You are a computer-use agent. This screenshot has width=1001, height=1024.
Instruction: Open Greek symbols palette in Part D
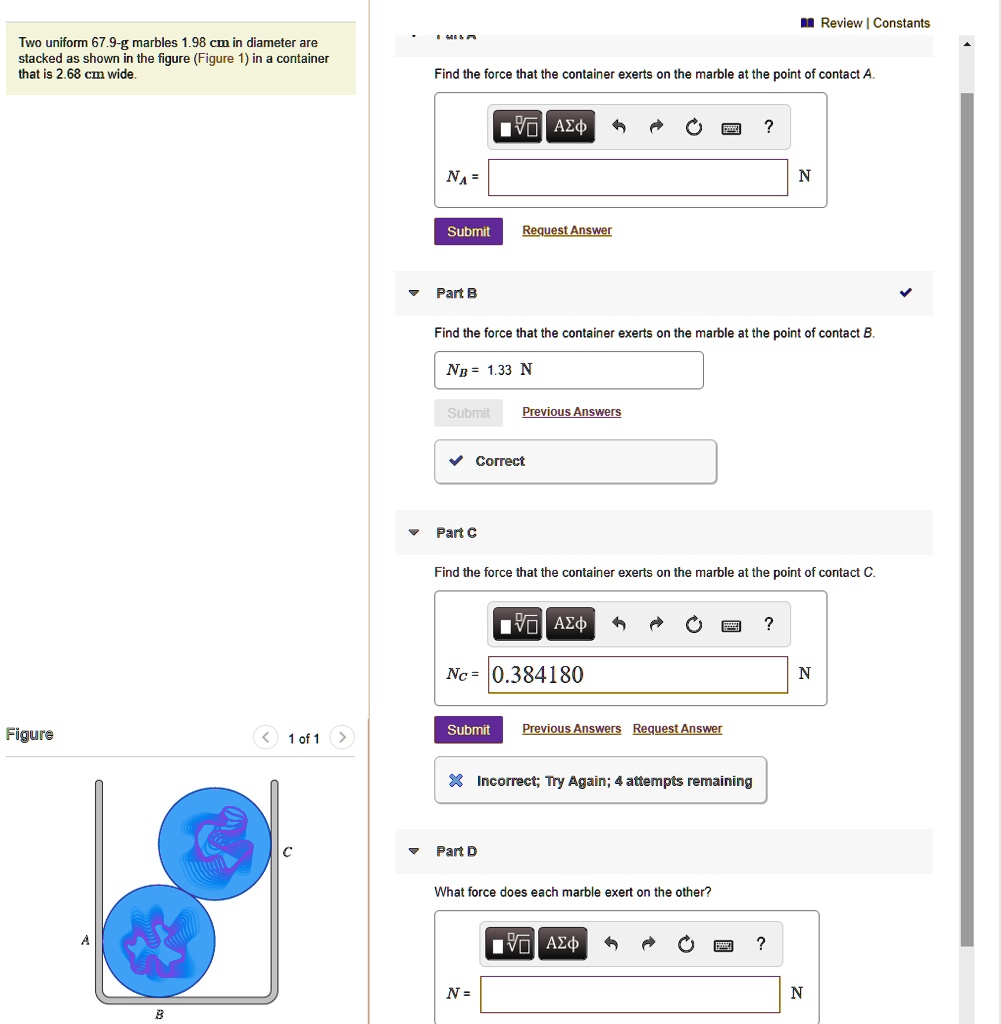tap(562, 944)
